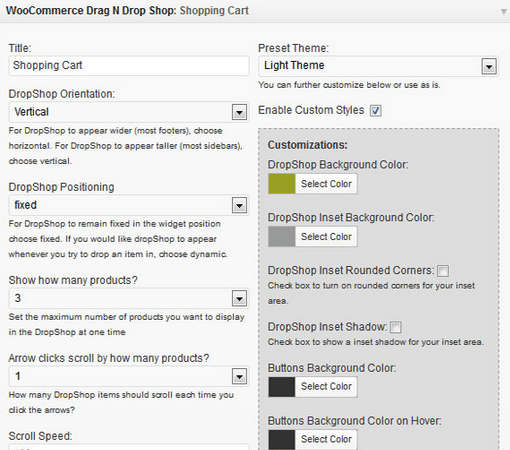Click the DropShop Inset Shadow label
The height and width of the screenshot is (450, 510).
click(x=327, y=327)
